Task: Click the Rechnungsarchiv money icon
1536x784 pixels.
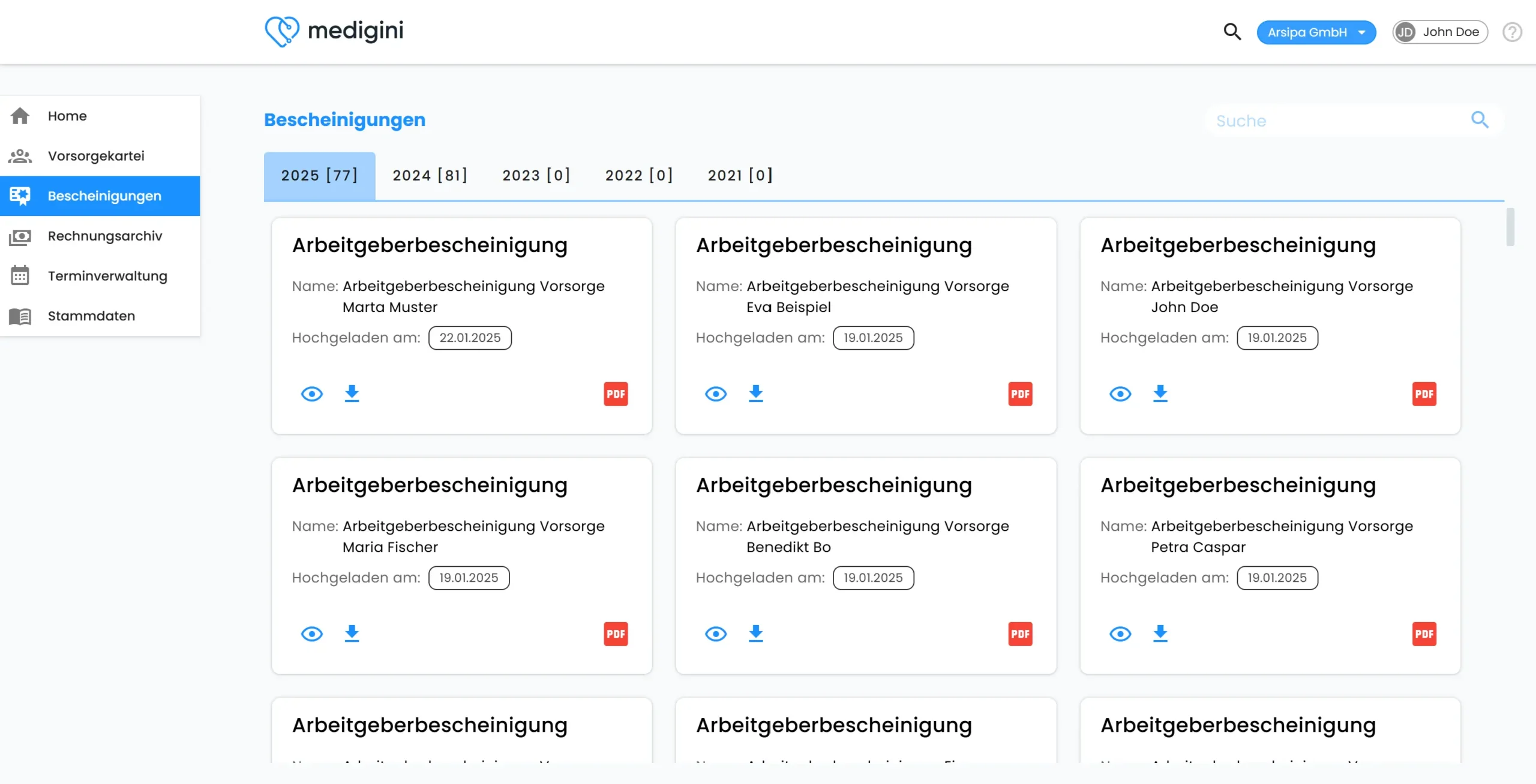Action: [x=20, y=236]
